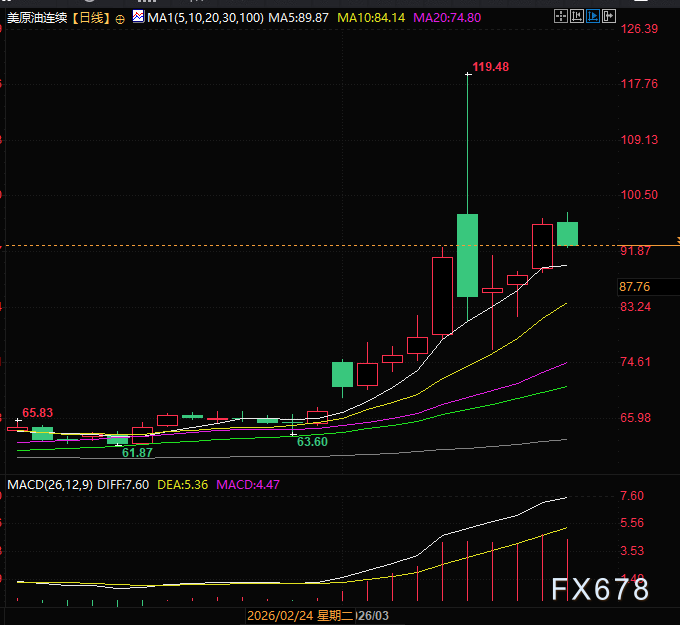The height and width of the screenshot is (625, 680).
Task: Open MA1(5,10,20,30,100) indicator settings
Action: 205,18
